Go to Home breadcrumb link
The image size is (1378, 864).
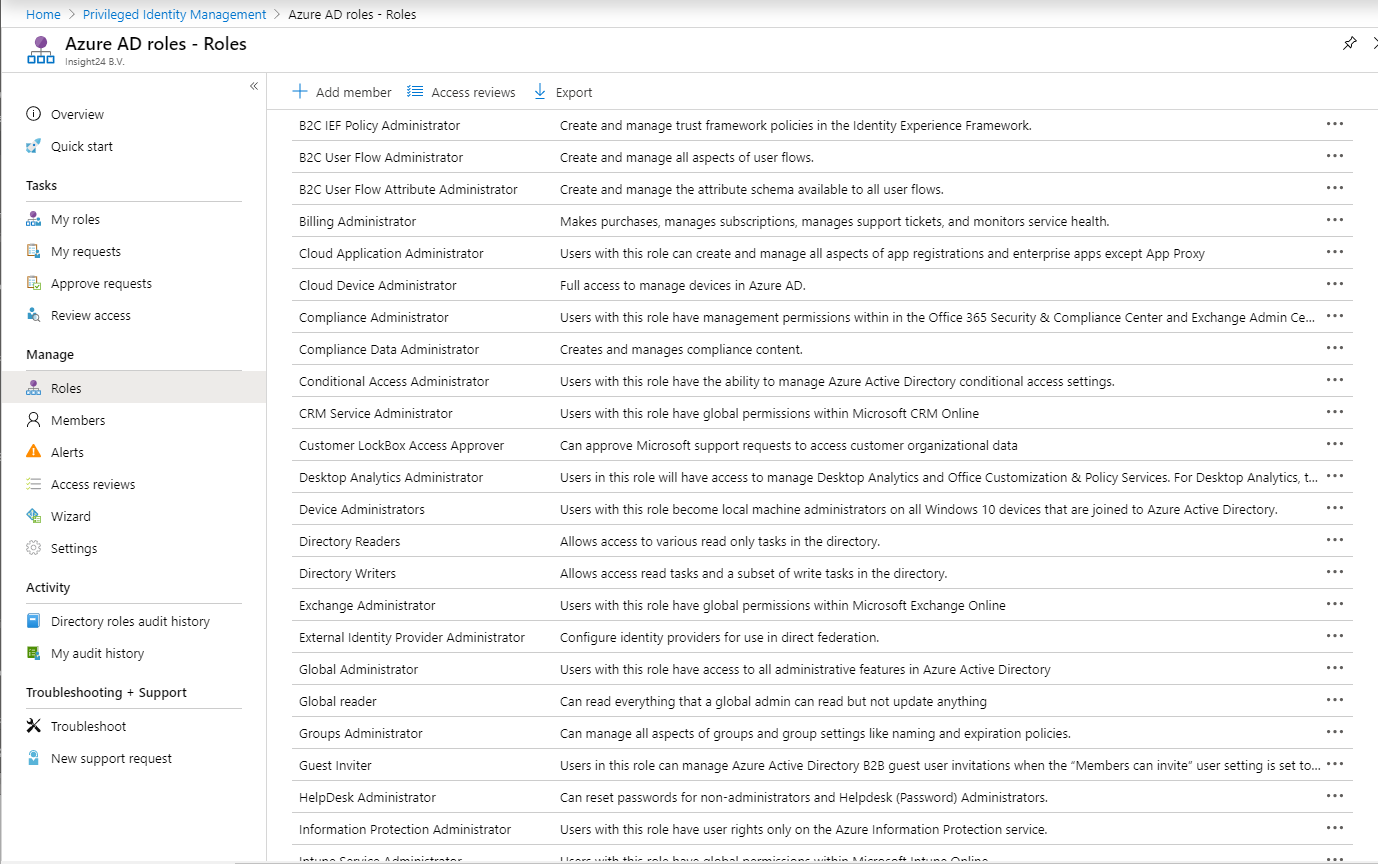(43, 14)
